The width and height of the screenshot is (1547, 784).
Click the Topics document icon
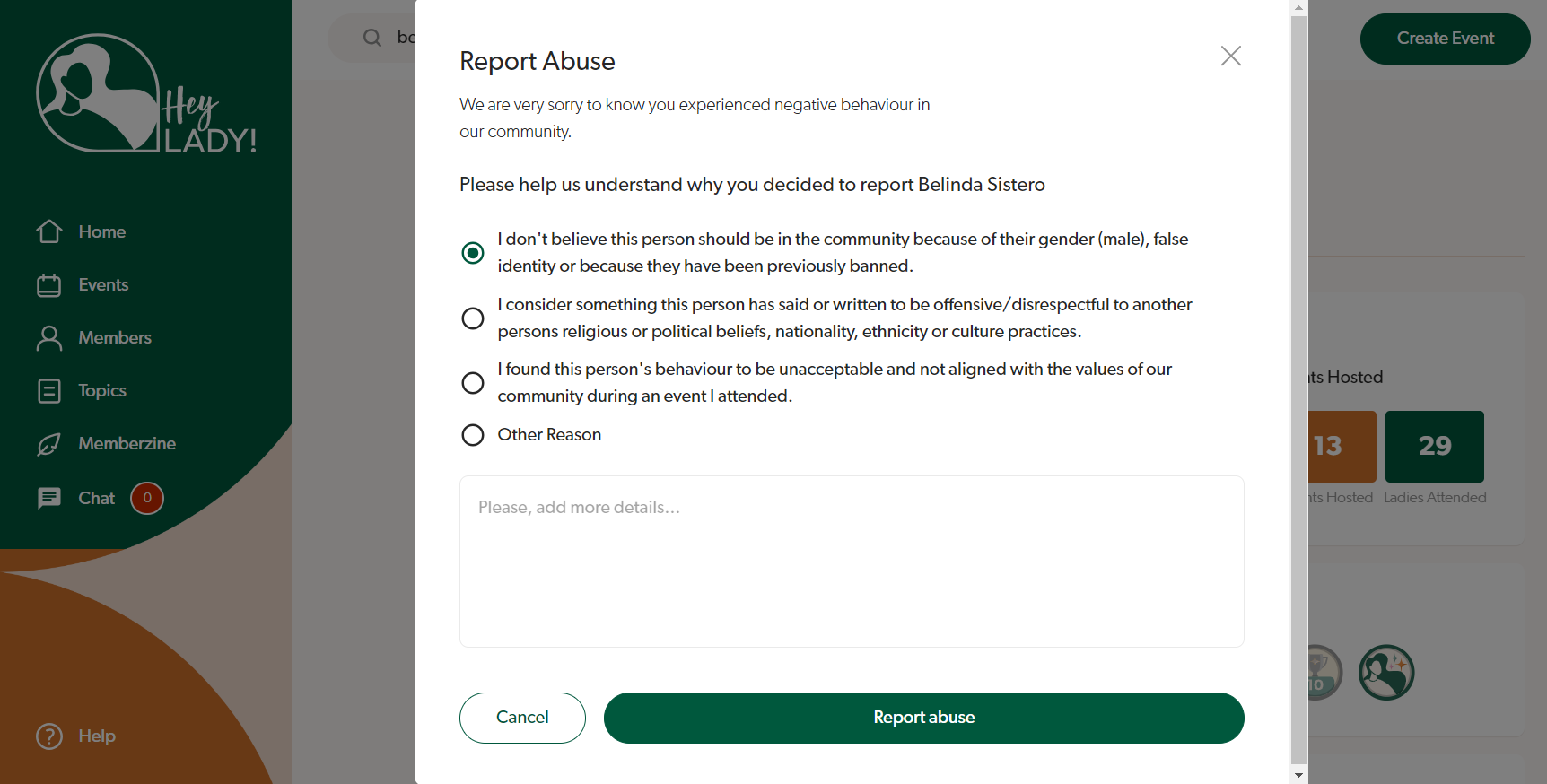click(49, 391)
